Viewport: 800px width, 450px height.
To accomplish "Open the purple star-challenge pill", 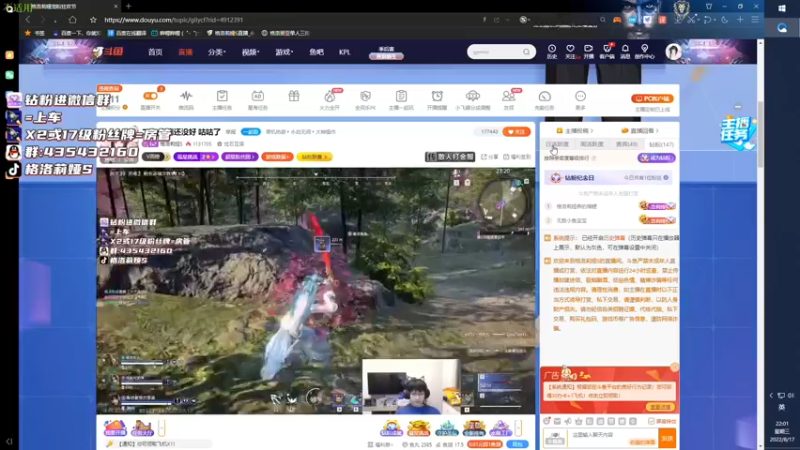I will (195, 157).
